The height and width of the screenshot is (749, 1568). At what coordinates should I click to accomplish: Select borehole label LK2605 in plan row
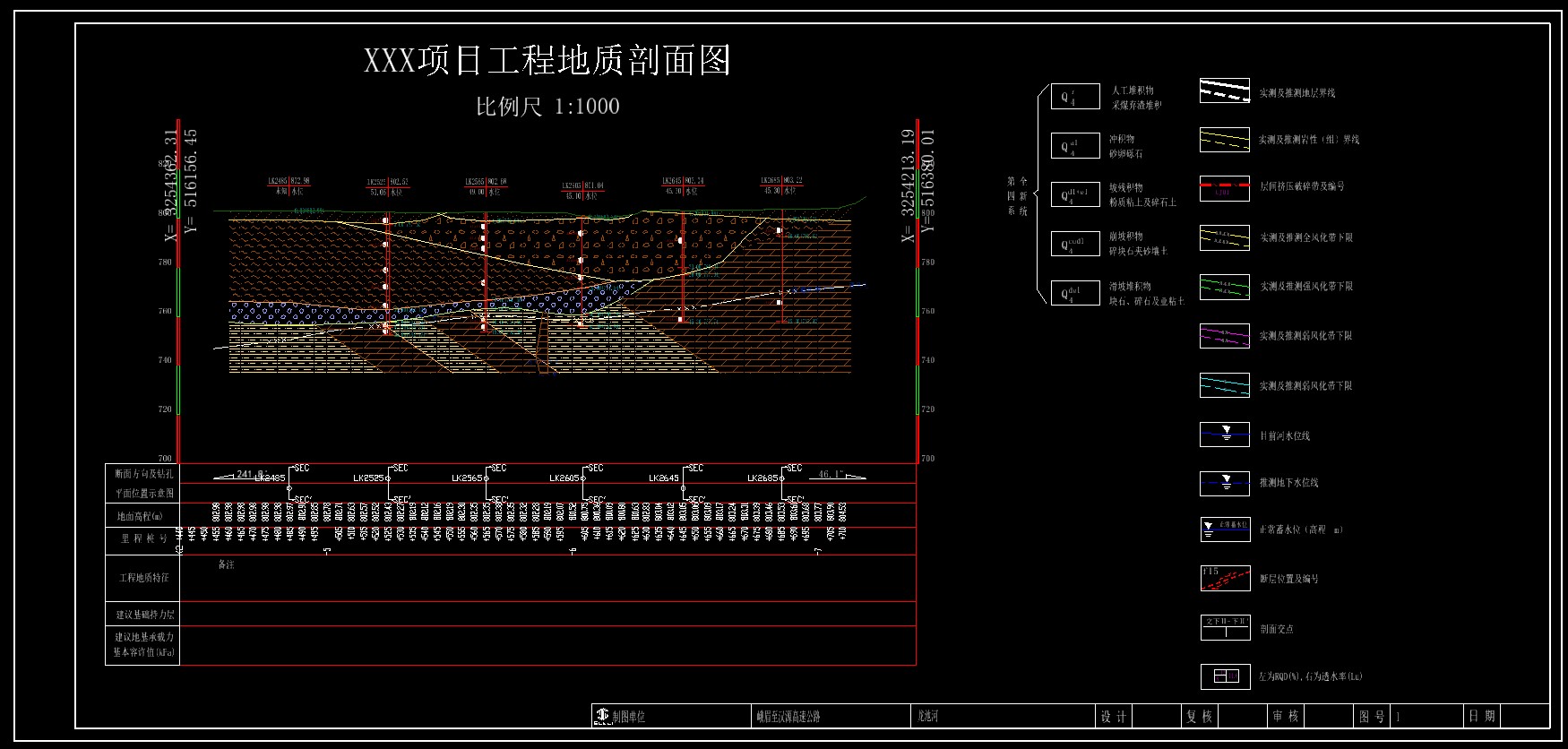[x=565, y=478]
